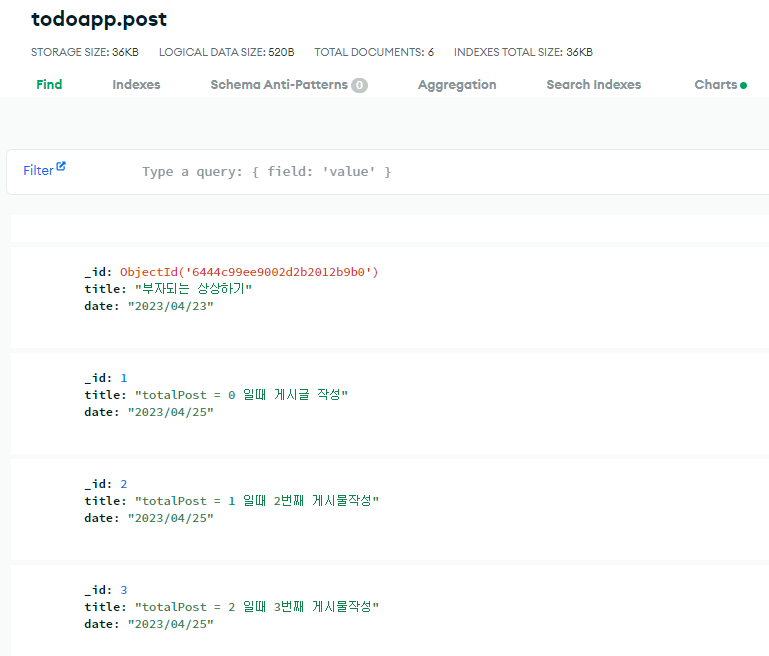Image resolution: width=769 pixels, height=656 pixels.
Task: Click the TOTAL DOCUMENTS: 6 stat
Action: (x=374, y=52)
